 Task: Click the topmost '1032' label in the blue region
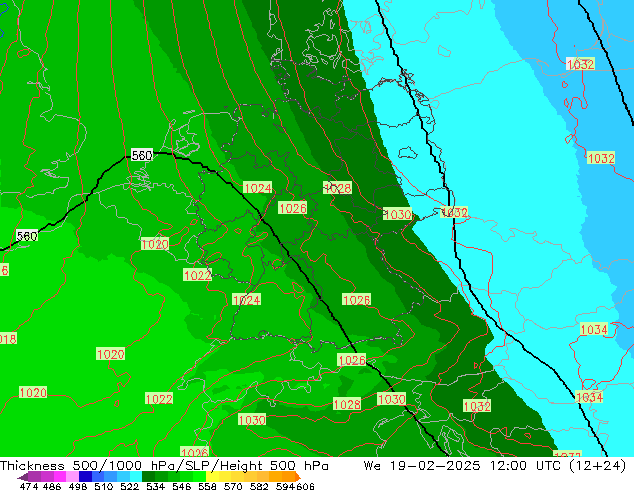[x=580, y=64]
